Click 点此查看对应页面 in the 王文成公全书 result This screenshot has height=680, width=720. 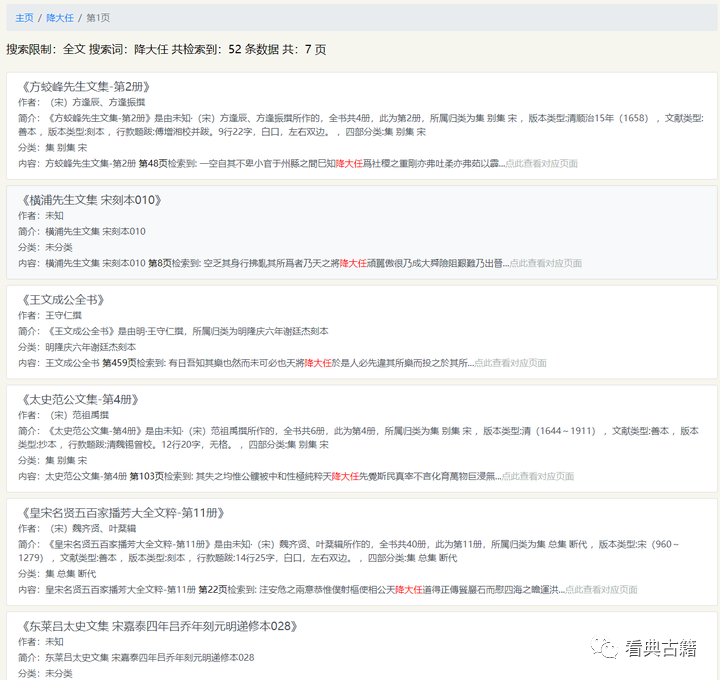(510, 363)
